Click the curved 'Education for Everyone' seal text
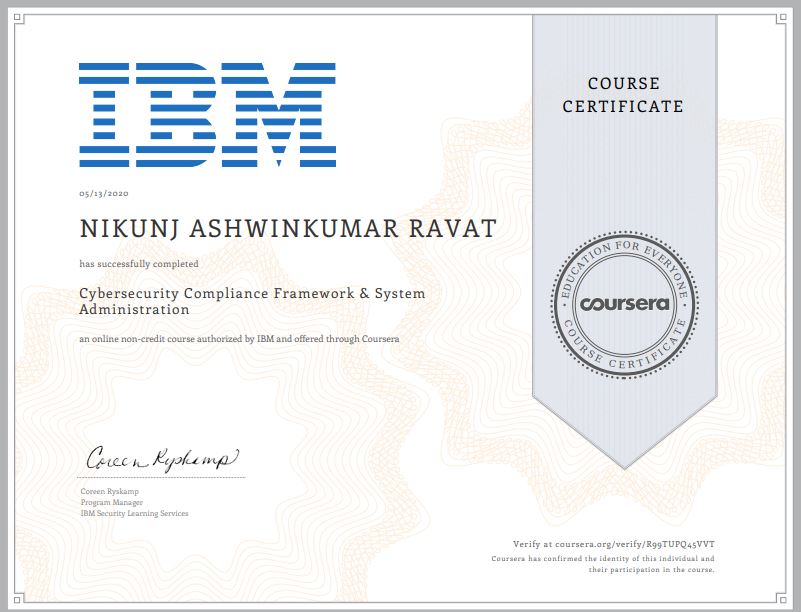The image size is (801, 612). (623, 257)
